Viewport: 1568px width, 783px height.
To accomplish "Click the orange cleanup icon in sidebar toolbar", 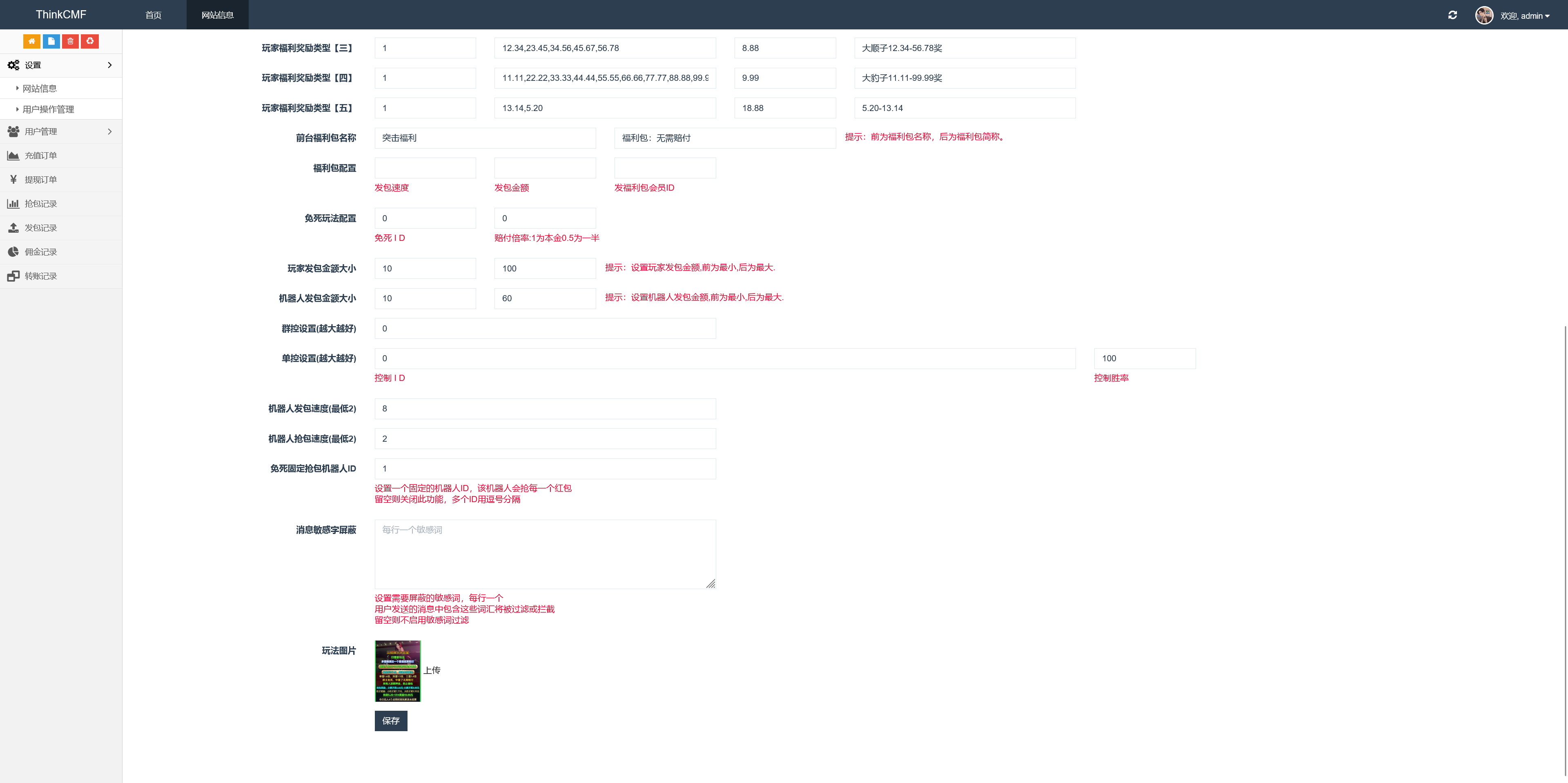I will (90, 41).
